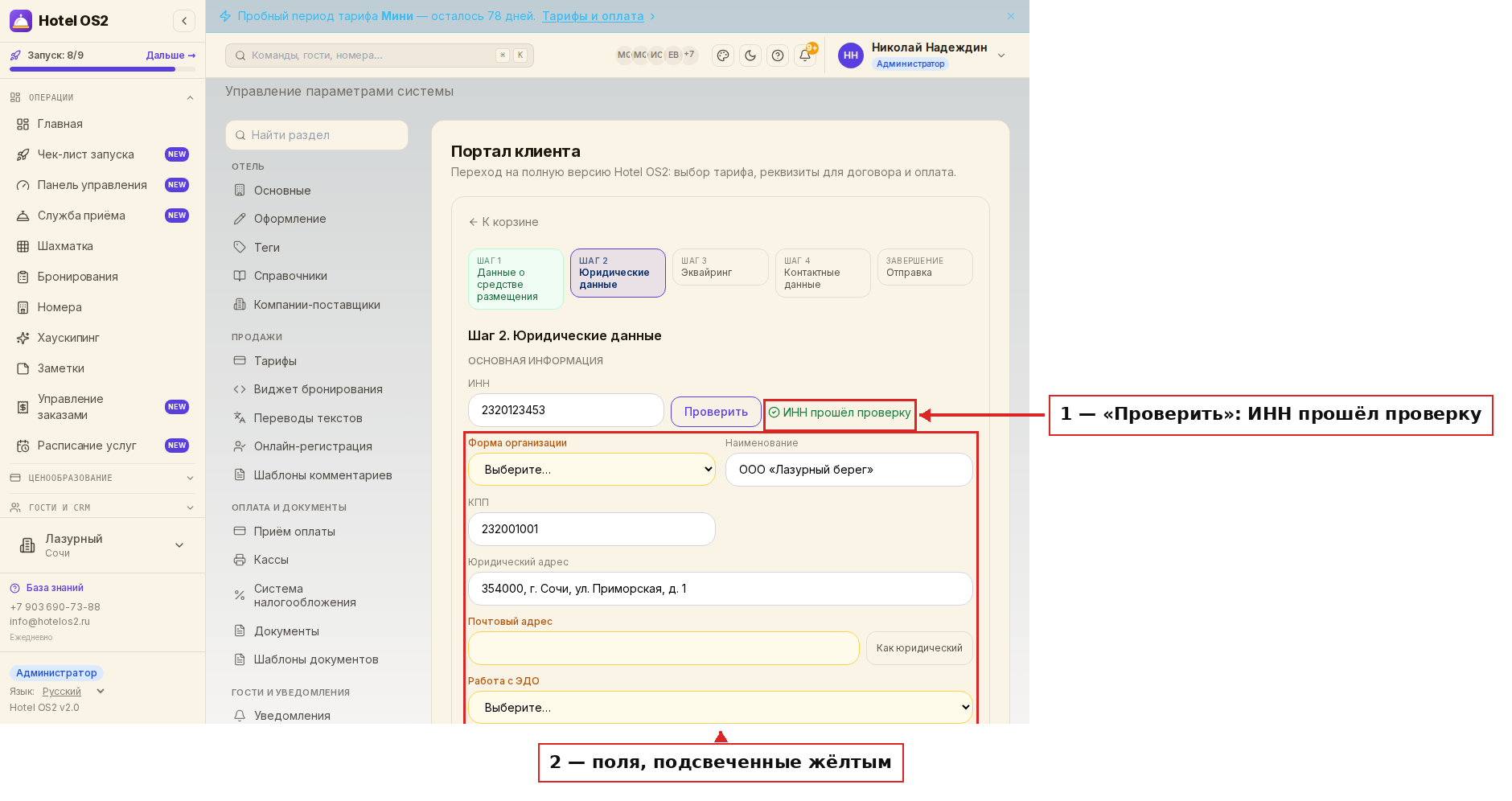Open База знаний link

47,588
